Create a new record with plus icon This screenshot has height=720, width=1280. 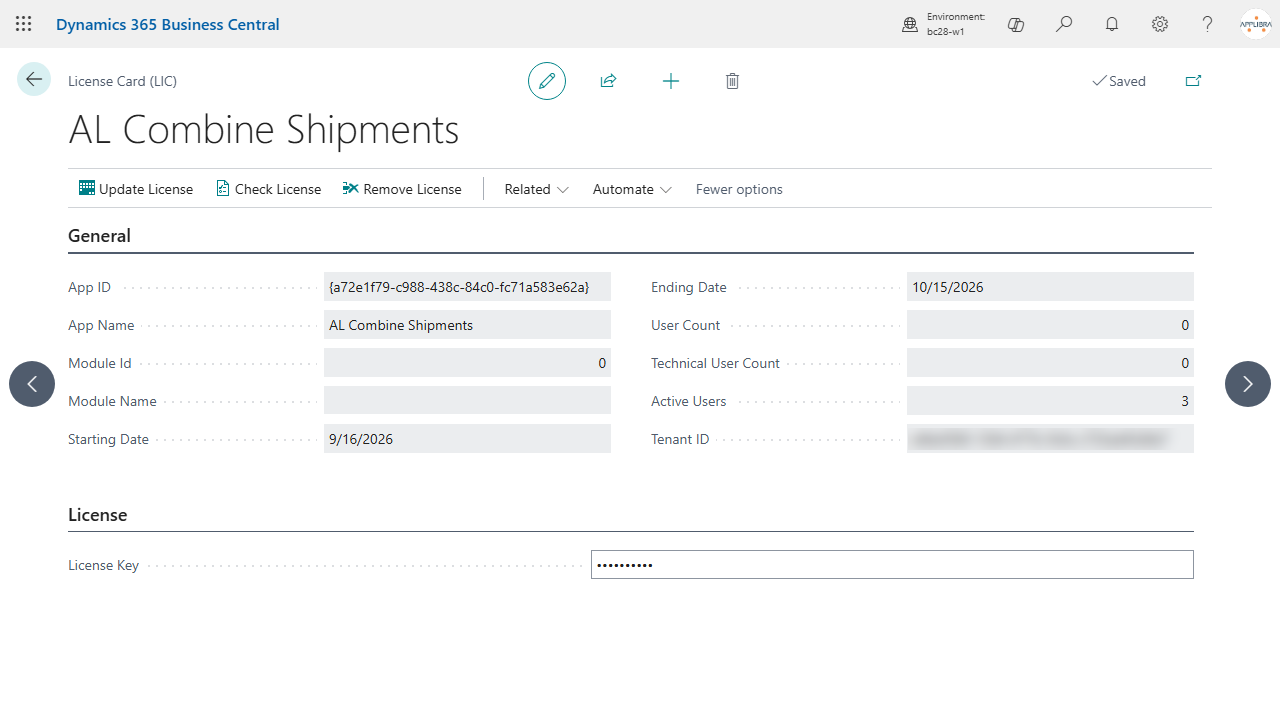671,81
